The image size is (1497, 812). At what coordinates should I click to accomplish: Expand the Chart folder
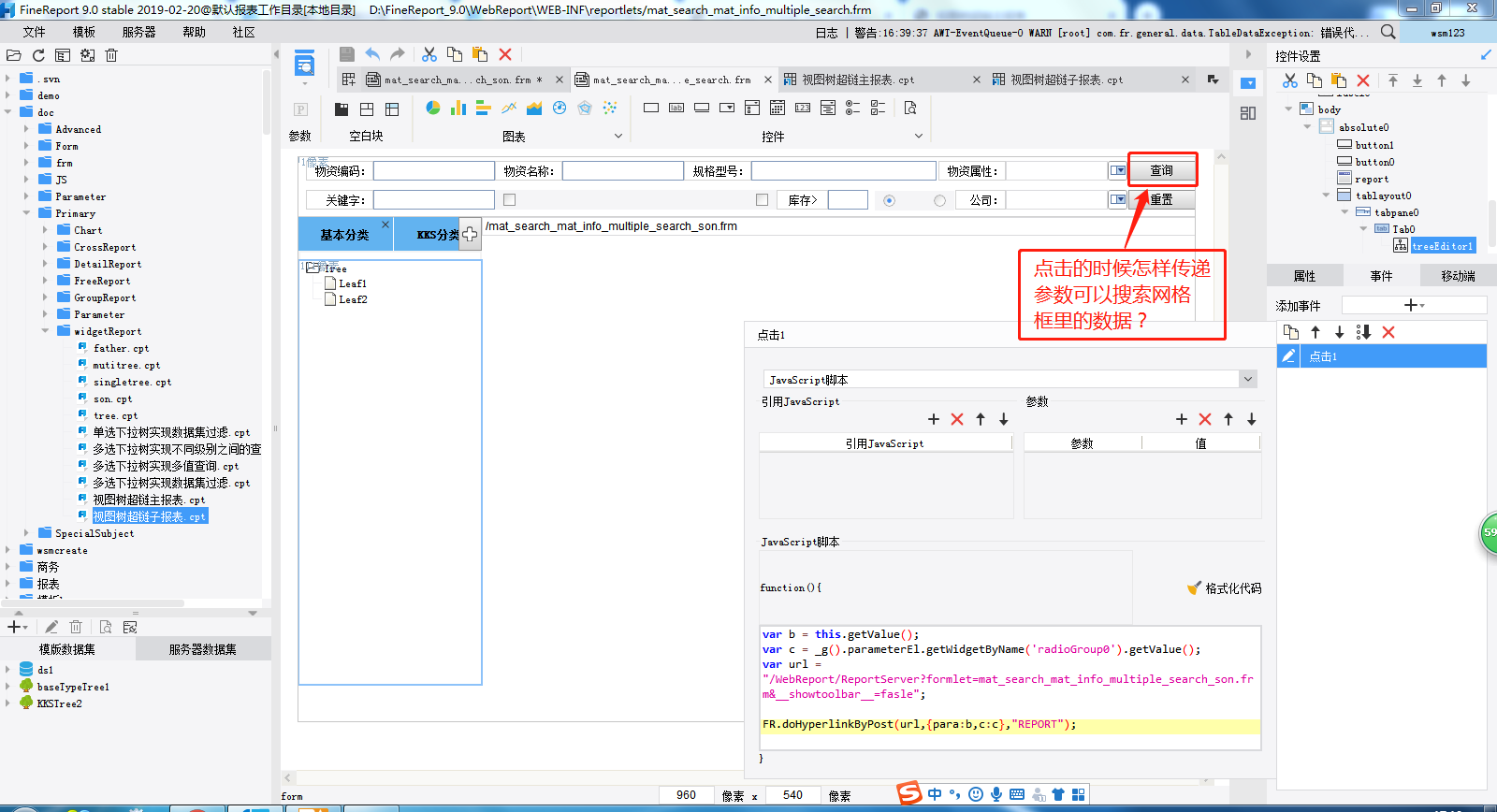pos(45,229)
